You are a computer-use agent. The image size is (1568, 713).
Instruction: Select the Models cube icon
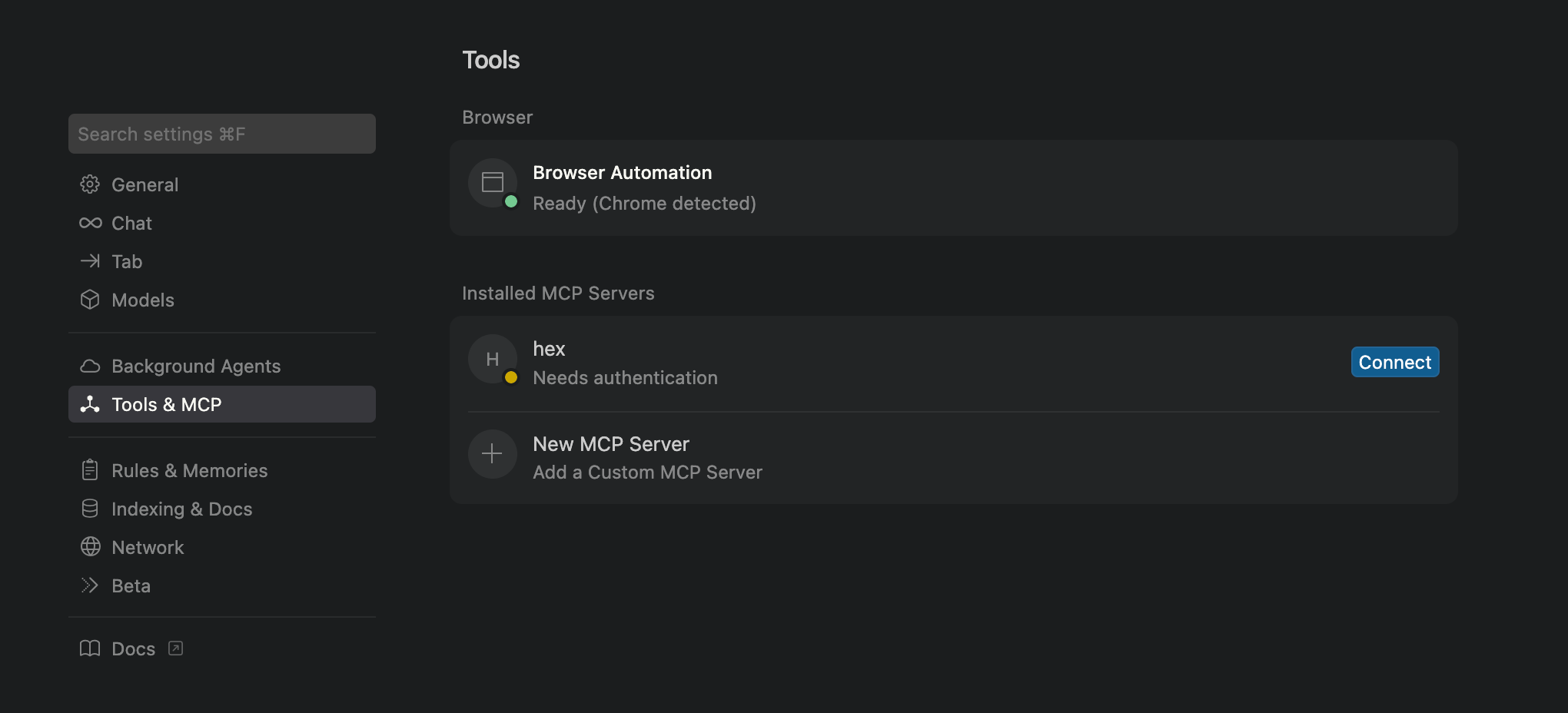tap(90, 300)
